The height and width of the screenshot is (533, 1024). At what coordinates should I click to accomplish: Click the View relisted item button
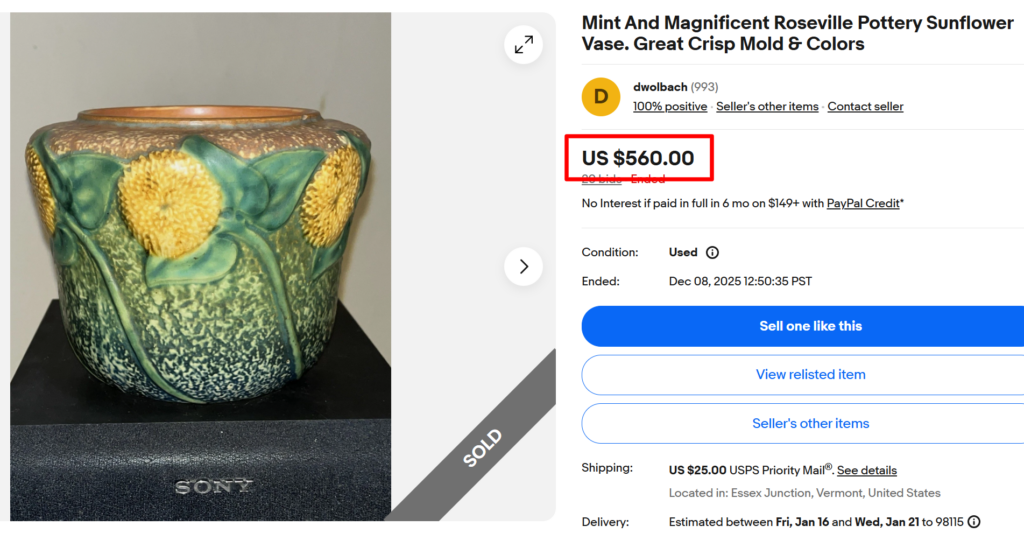coord(810,375)
